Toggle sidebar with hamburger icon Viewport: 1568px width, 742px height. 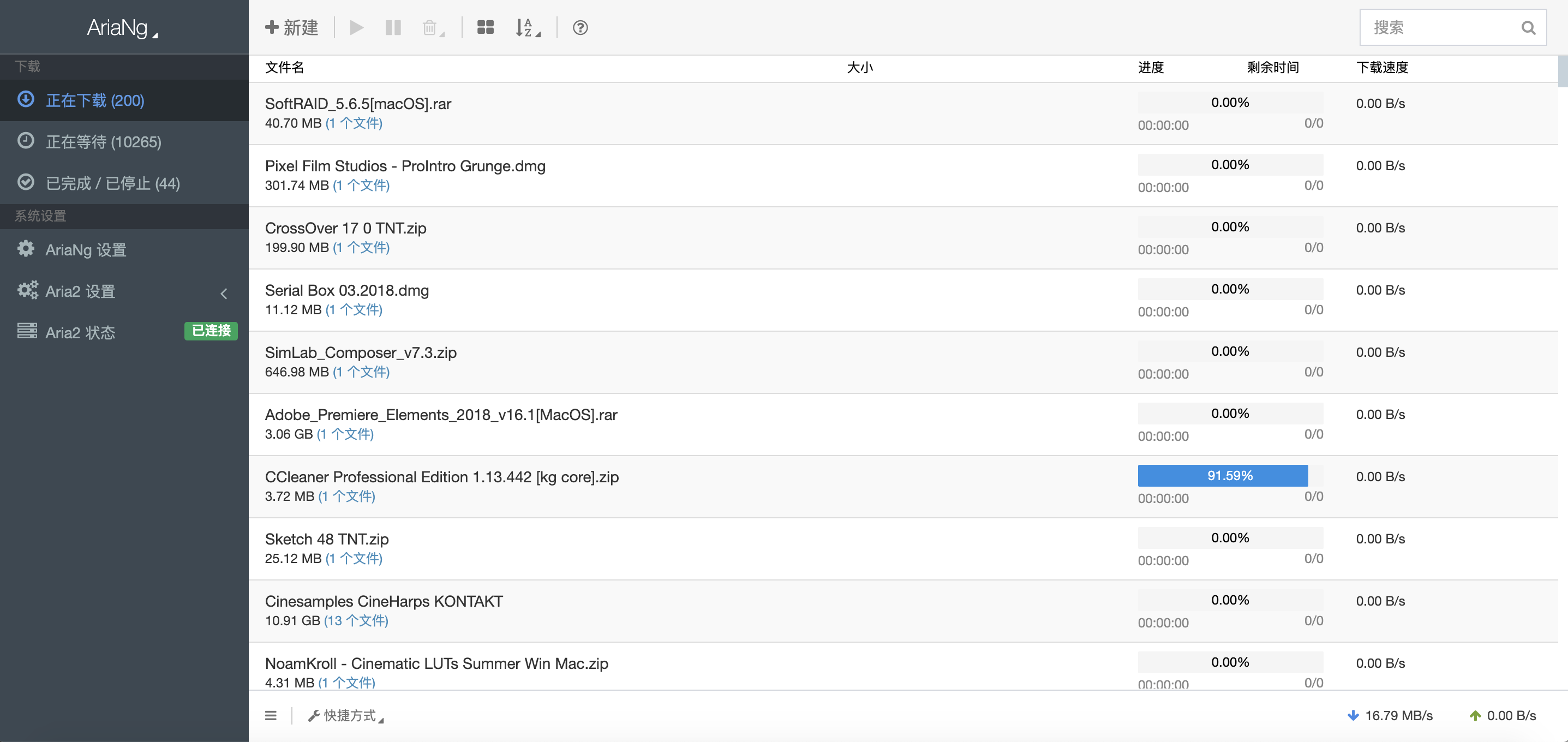point(271,715)
